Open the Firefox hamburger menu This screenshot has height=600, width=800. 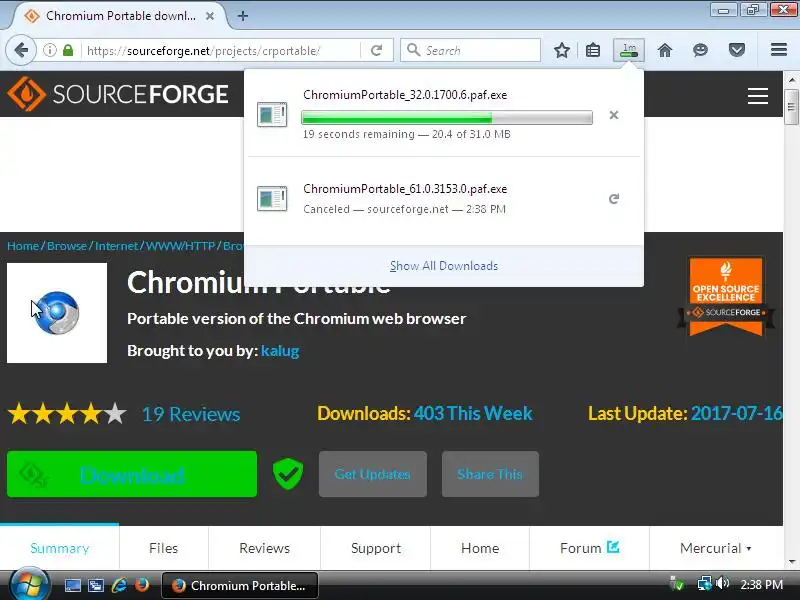(x=779, y=50)
